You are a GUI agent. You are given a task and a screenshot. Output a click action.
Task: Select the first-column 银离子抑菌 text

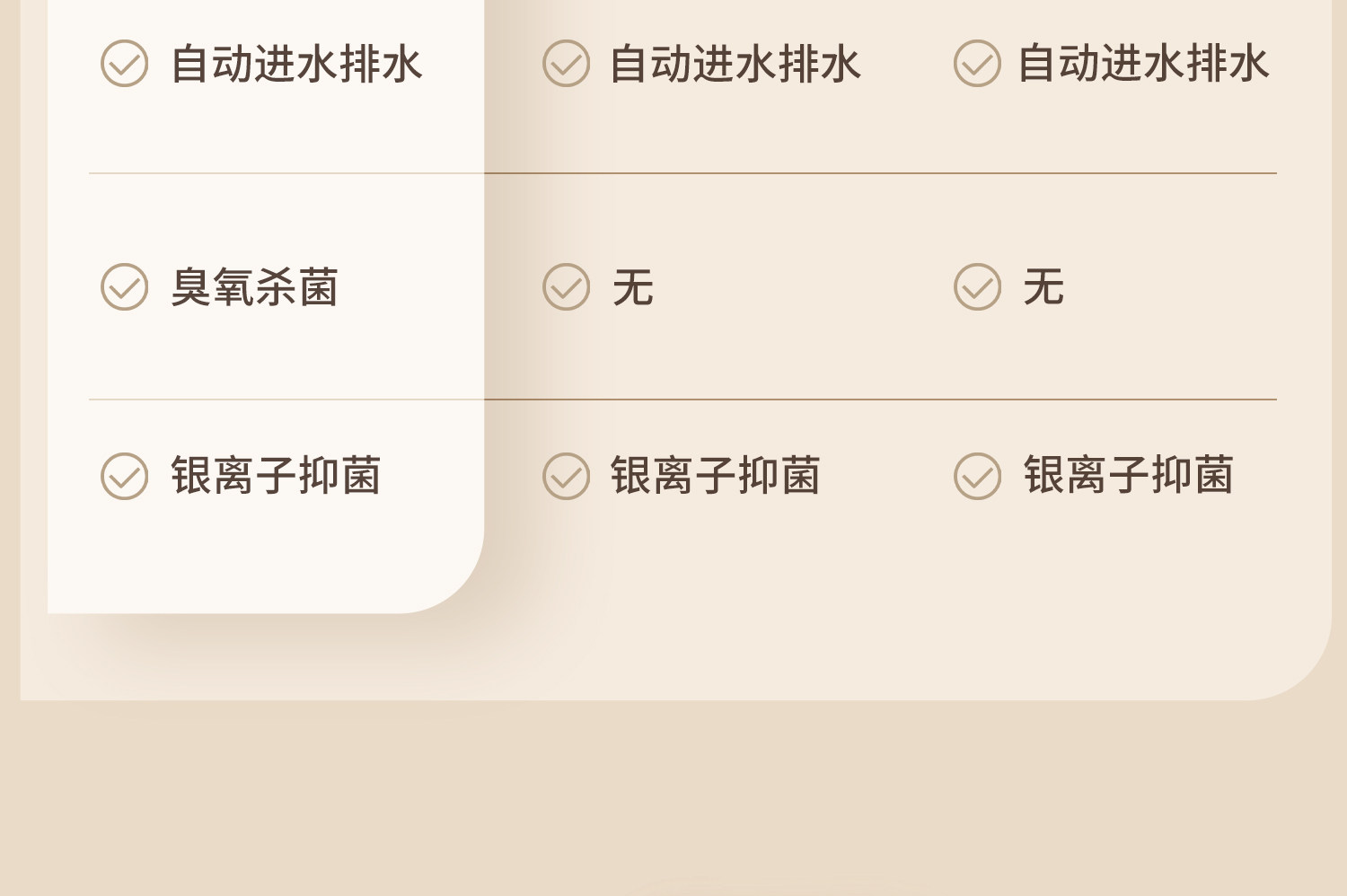click(x=276, y=476)
